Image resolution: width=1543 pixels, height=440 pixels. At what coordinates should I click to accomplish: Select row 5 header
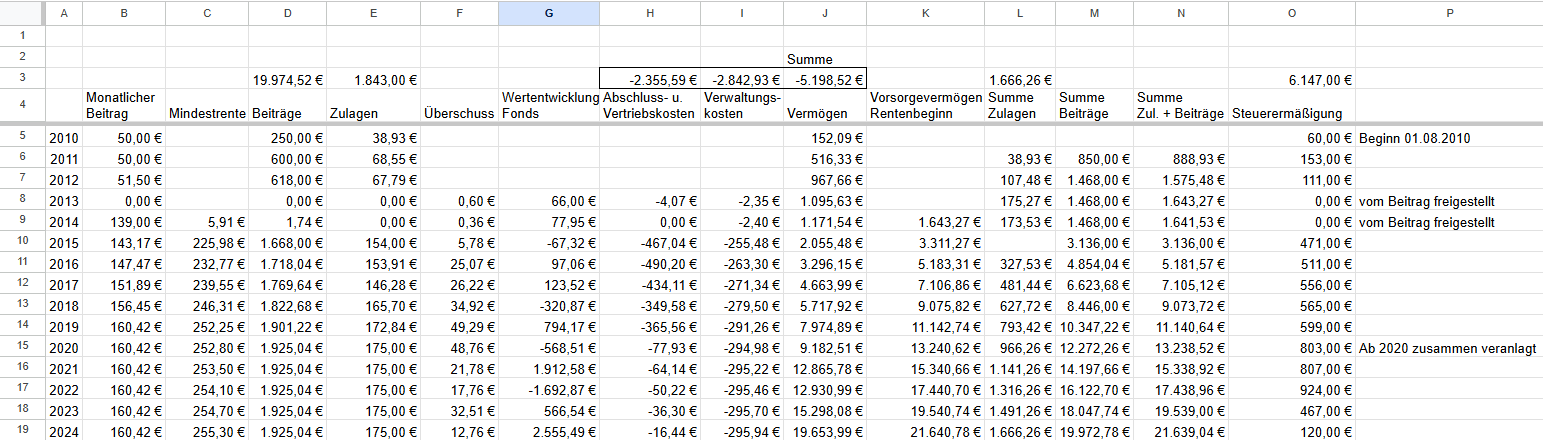click(21, 138)
